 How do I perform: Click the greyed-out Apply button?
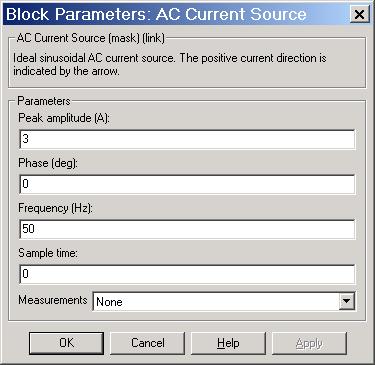click(309, 343)
